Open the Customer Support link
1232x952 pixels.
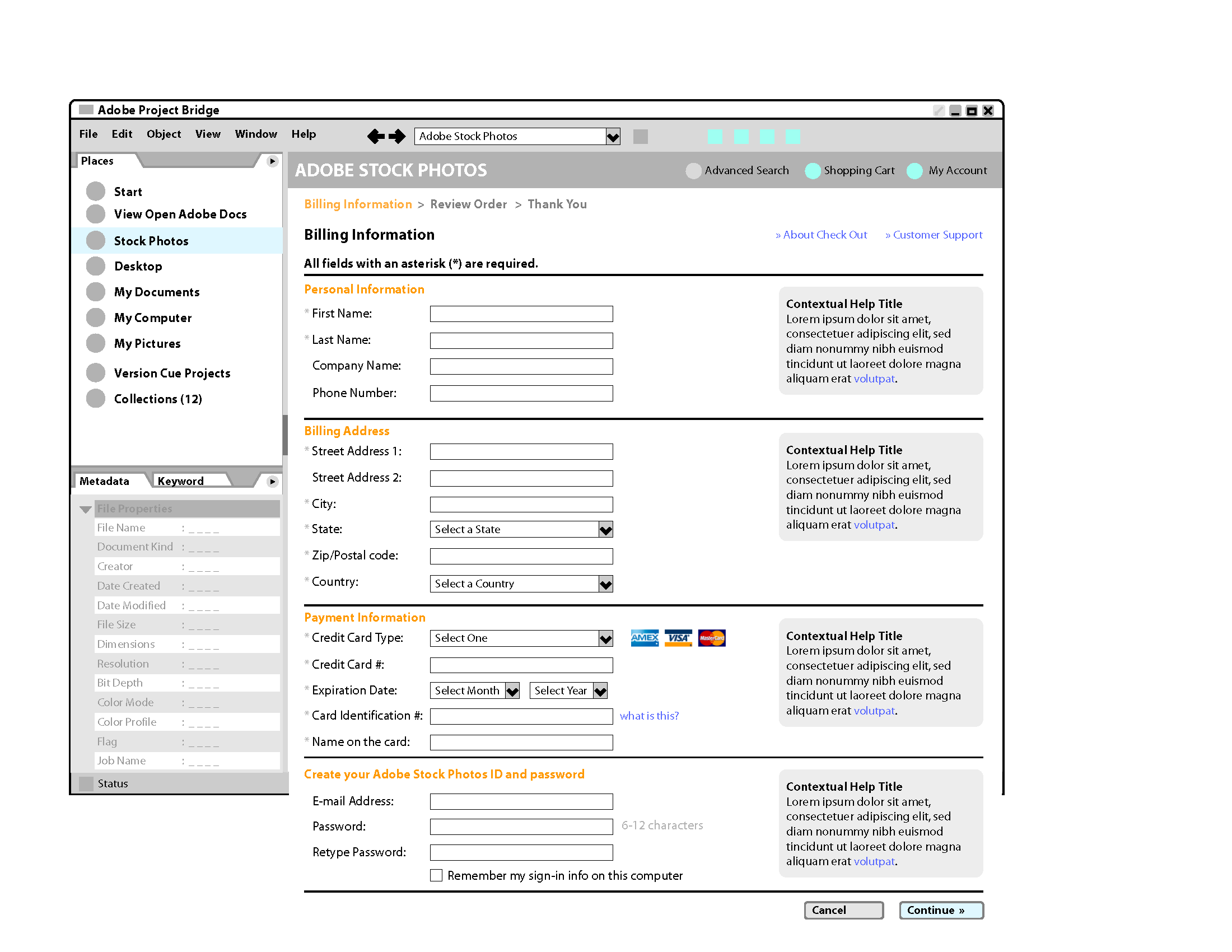click(x=934, y=235)
